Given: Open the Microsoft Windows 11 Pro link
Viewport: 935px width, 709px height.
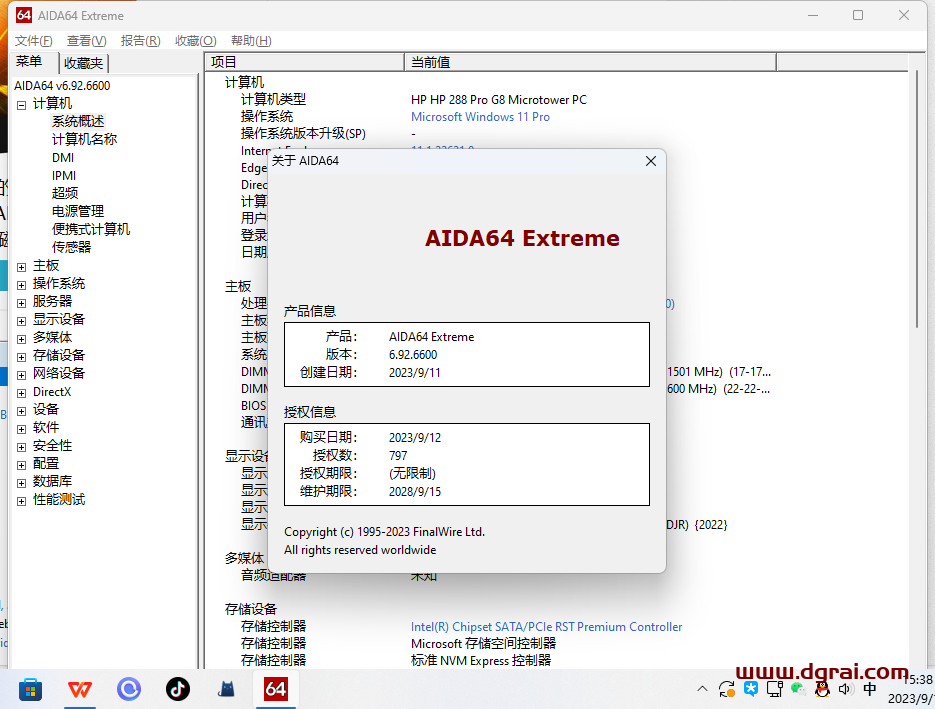Looking at the screenshot, I should click(x=480, y=117).
